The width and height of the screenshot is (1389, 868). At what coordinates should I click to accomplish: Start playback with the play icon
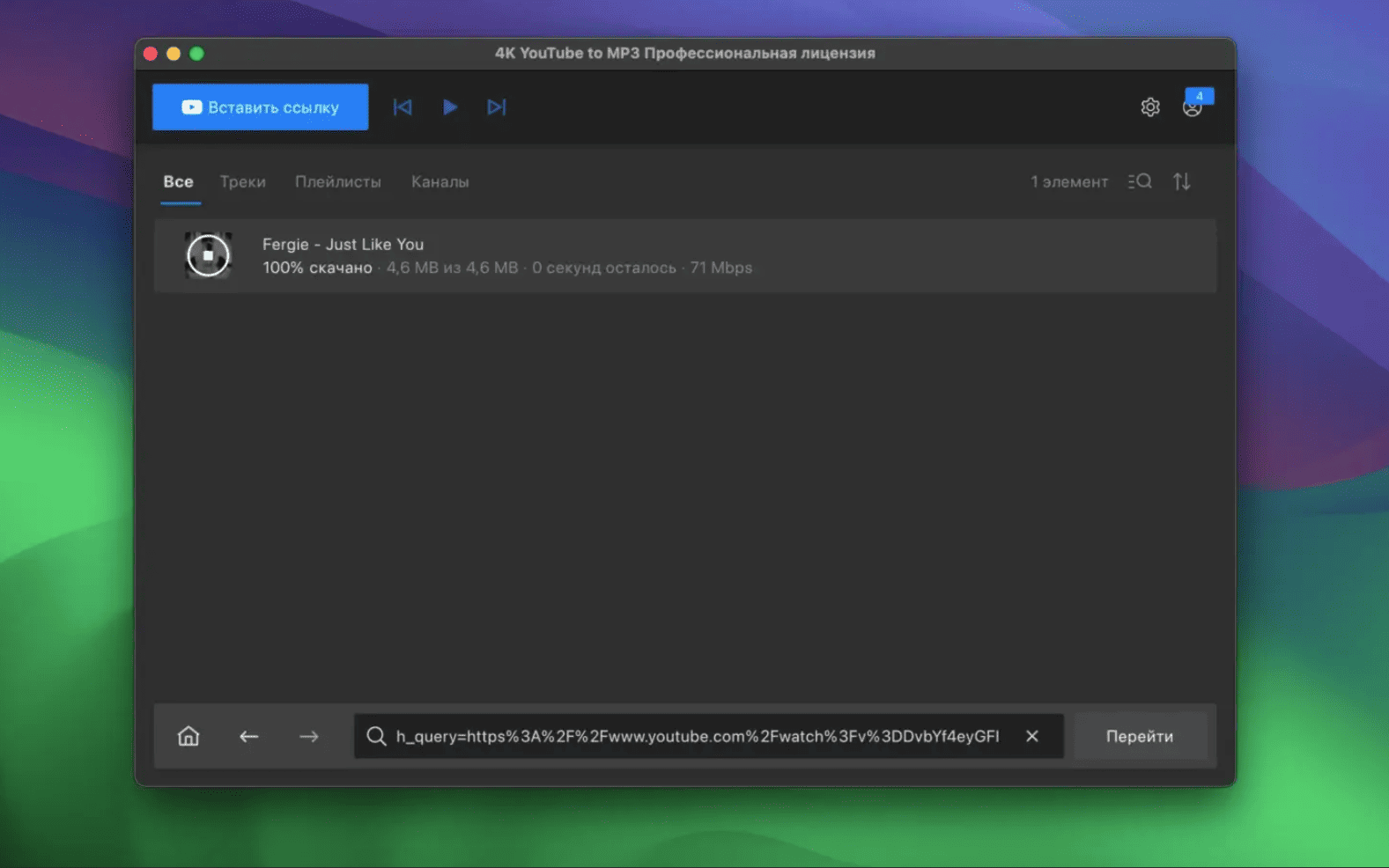tap(450, 107)
